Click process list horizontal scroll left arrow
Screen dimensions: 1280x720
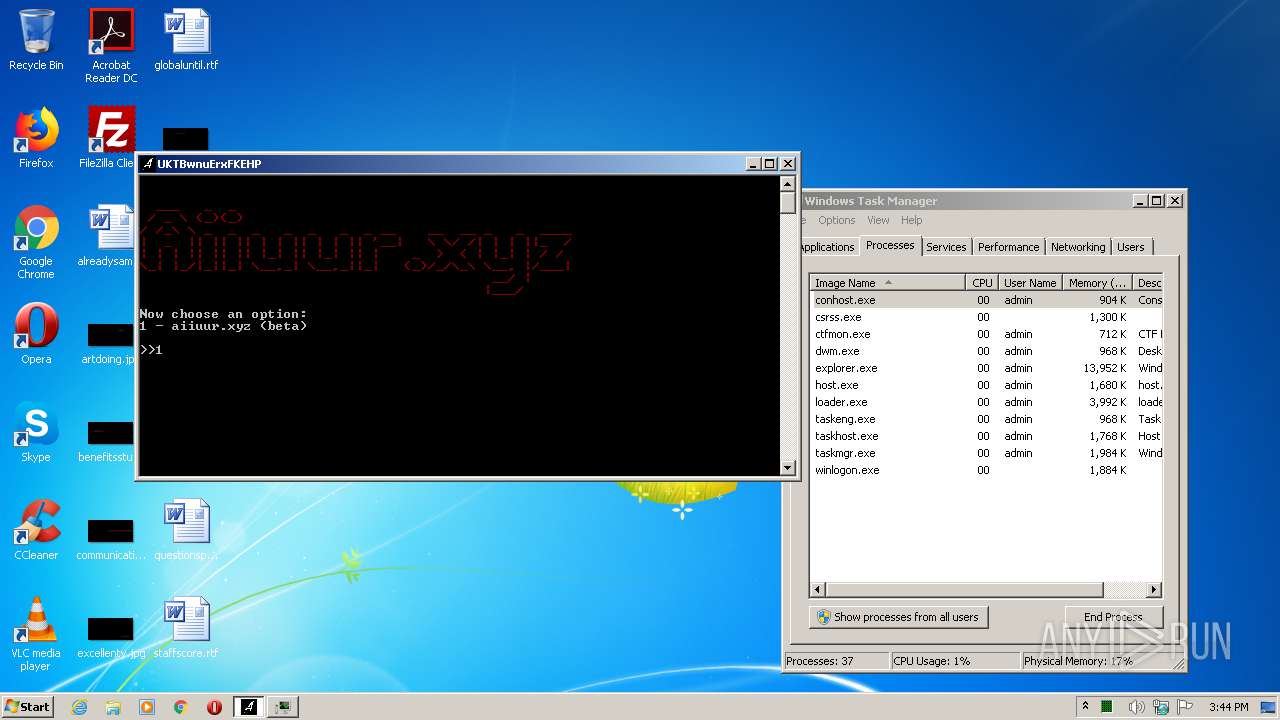818,590
